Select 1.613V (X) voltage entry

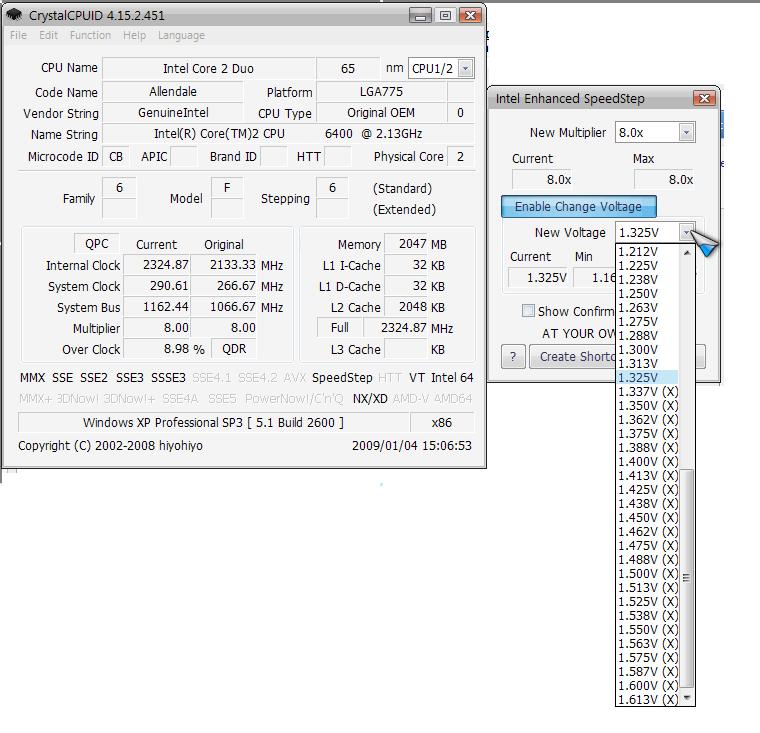(647, 700)
